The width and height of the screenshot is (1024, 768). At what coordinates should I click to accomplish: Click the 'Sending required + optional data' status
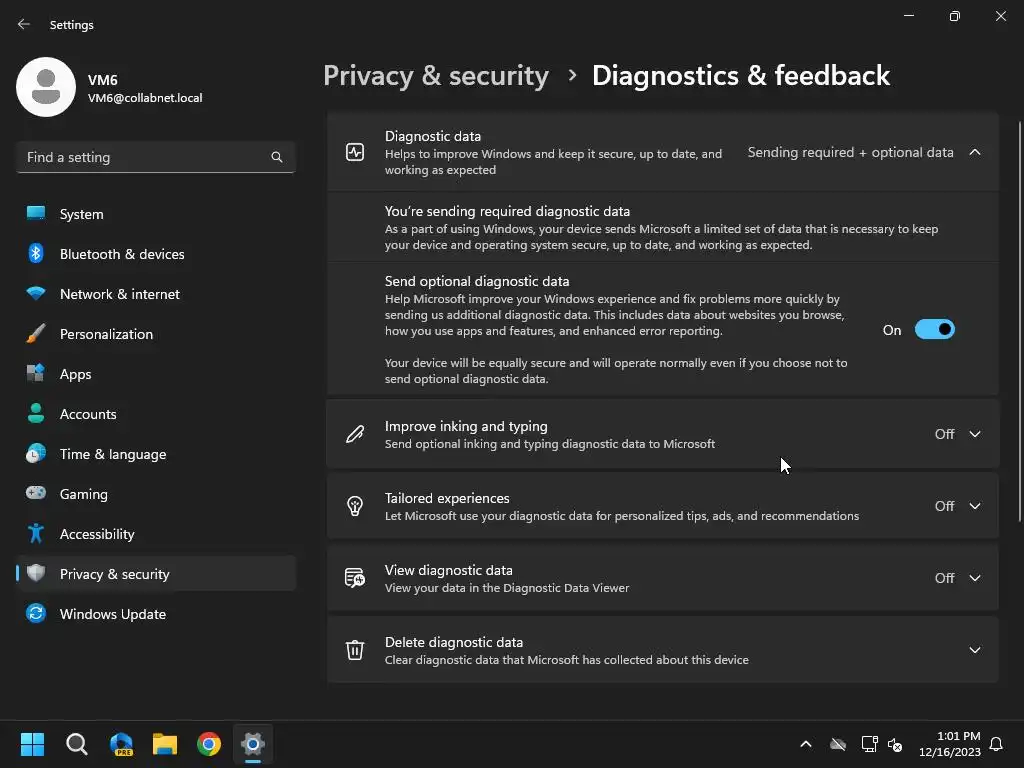pos(850,152)
